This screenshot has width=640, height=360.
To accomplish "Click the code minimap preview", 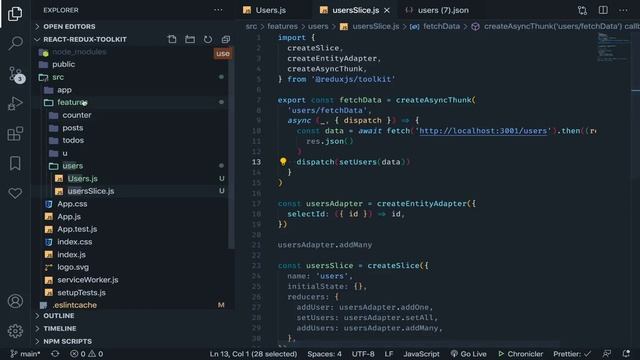I will (x=613, y=48).
